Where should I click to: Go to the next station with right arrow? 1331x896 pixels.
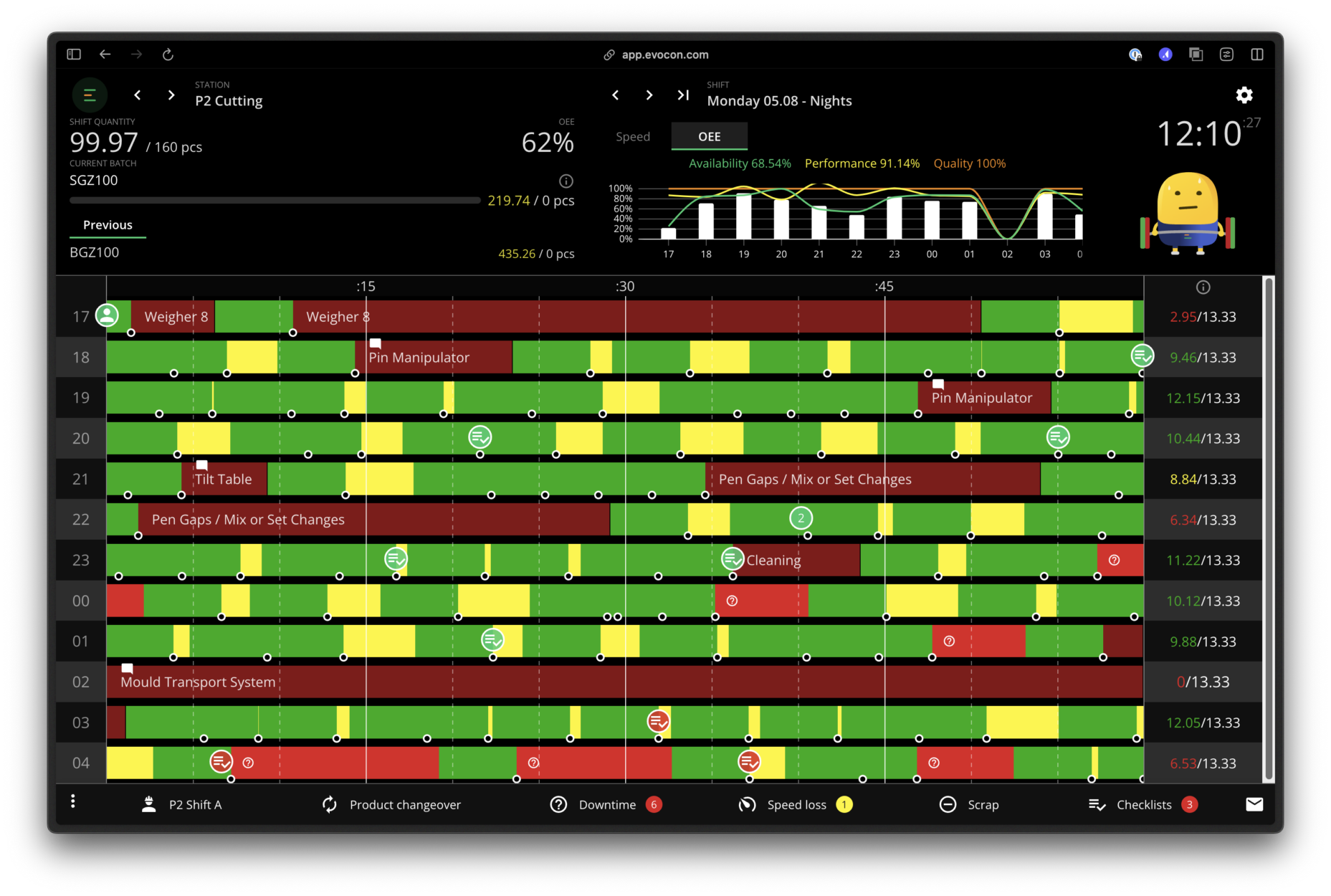click(171, 94)
